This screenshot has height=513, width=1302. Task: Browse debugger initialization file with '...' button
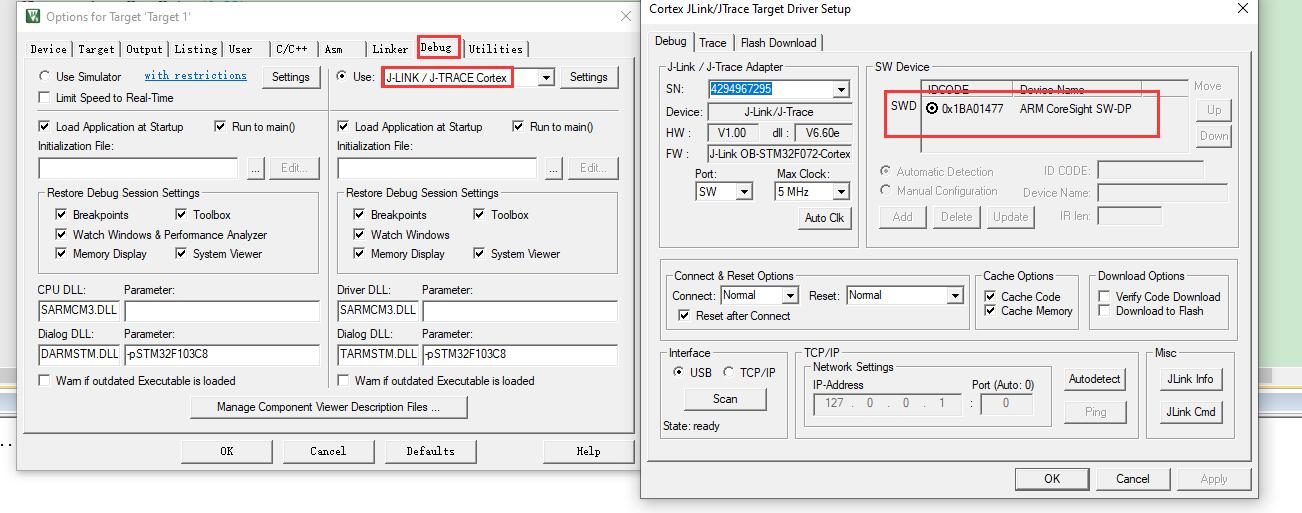click(x=555, y=168)
